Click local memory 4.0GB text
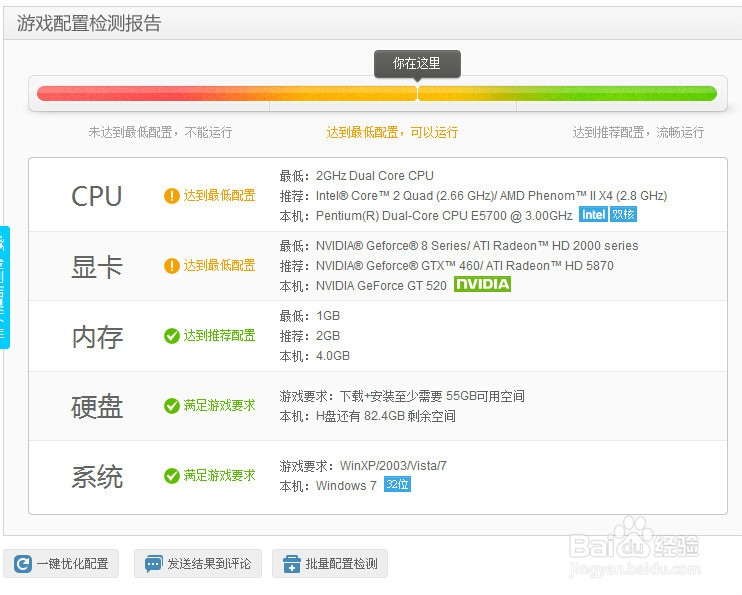 pos(333,356)
